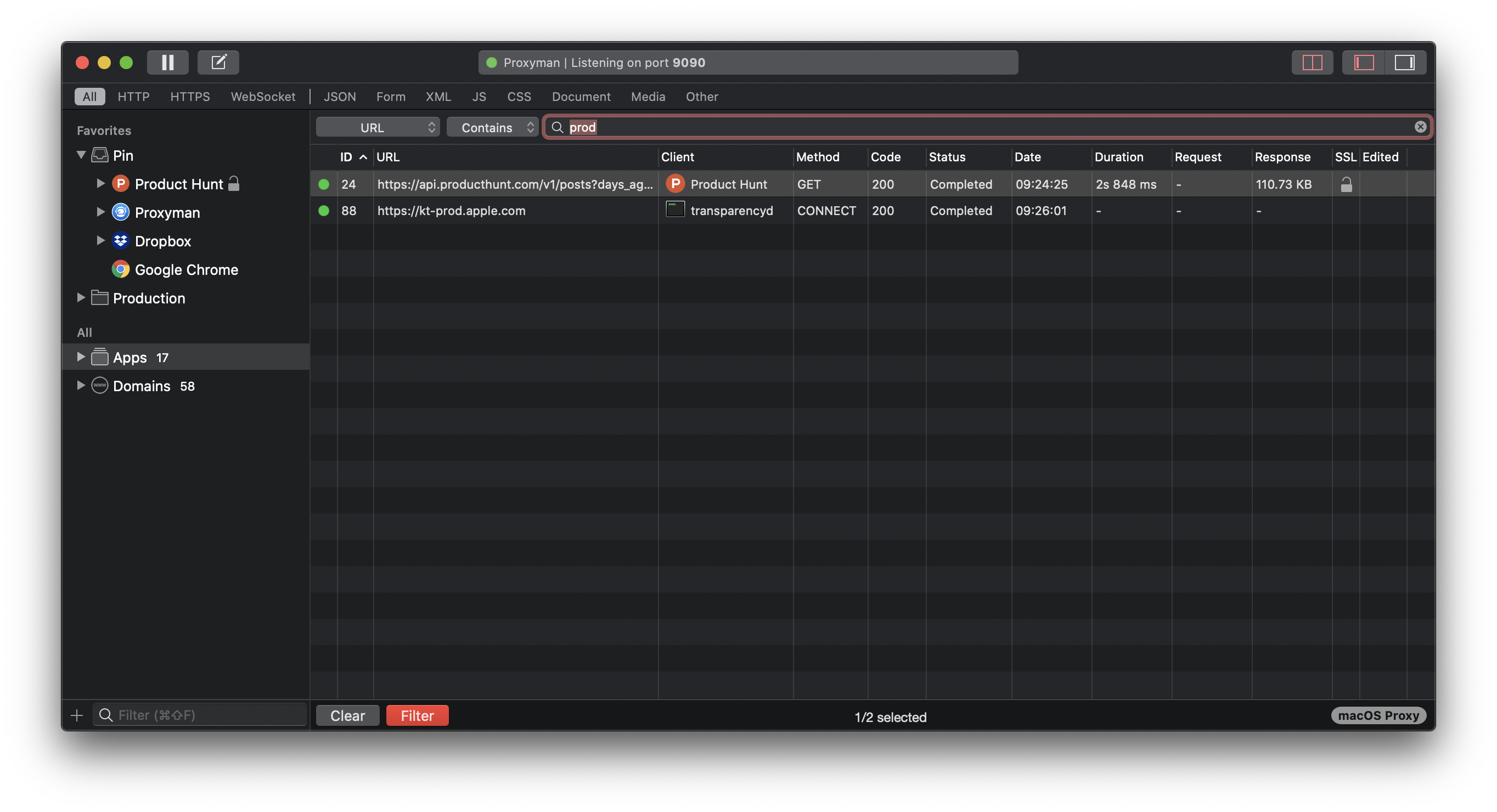Apply the Filter button
The image size is (1497, 812).
pyautogui.click(x=417, y=715)
